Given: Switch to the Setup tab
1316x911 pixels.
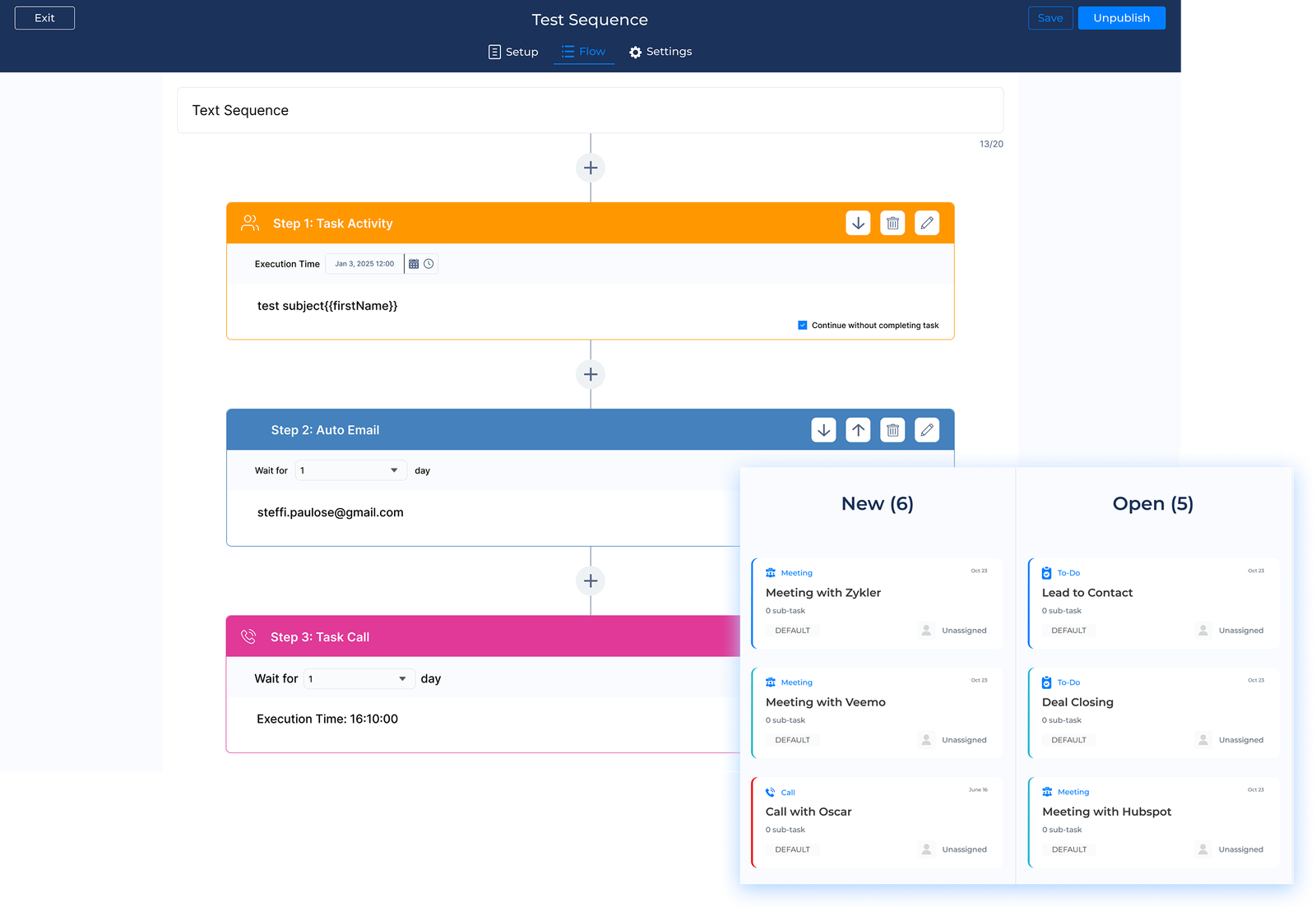Looking at the screenshot, I should pyautogui.click(x=513, y=52).
